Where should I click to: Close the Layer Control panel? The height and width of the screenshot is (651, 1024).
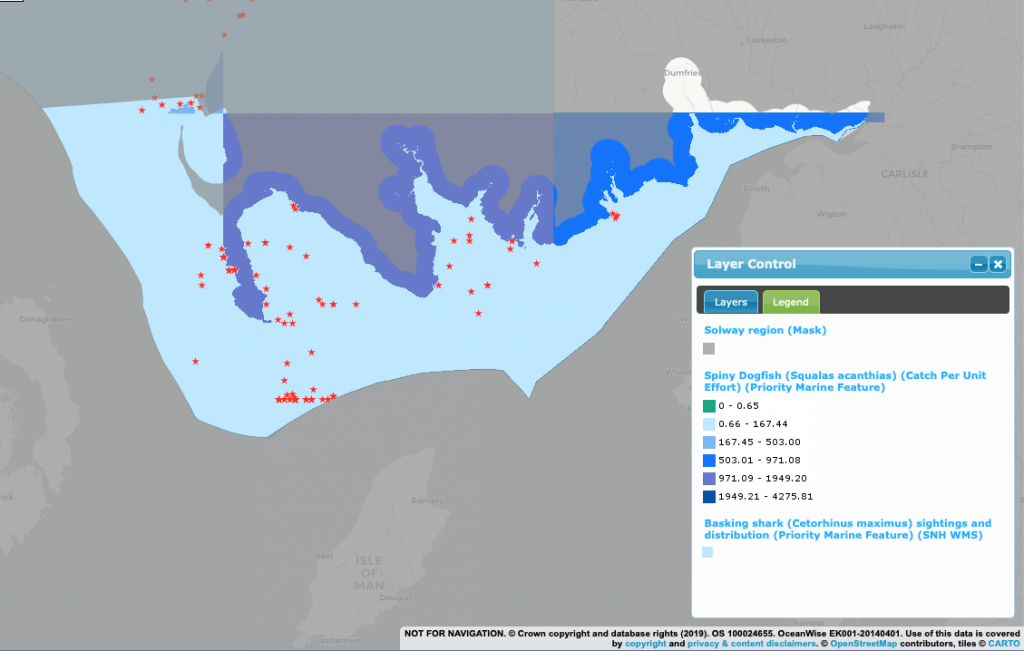[997, 264]
